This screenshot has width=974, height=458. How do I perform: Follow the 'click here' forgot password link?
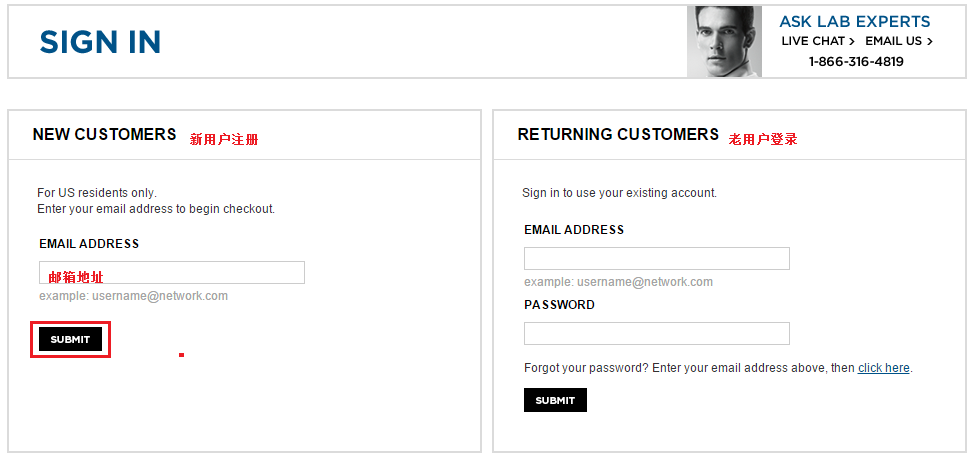tap(883, 368)
